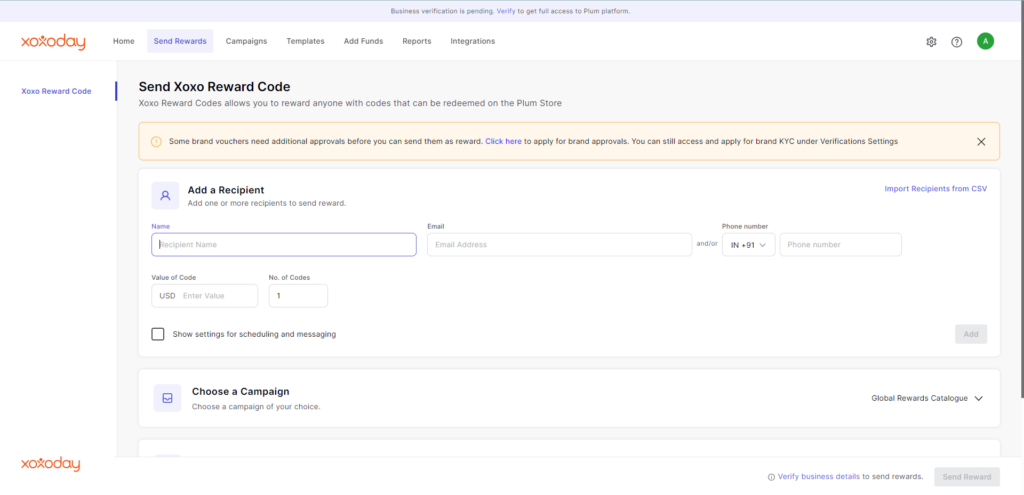
Task: Click the Add recipient button
Action: pyautogui.click(x=971, y=334)
